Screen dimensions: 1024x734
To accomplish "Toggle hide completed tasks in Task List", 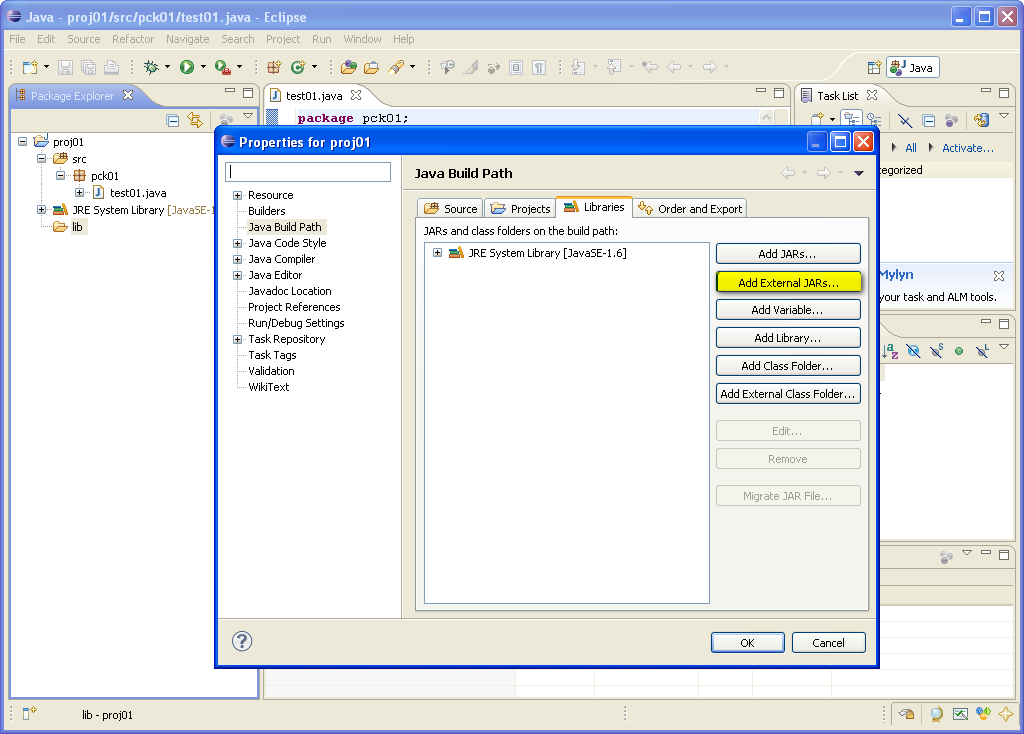I will pos(904,120).
